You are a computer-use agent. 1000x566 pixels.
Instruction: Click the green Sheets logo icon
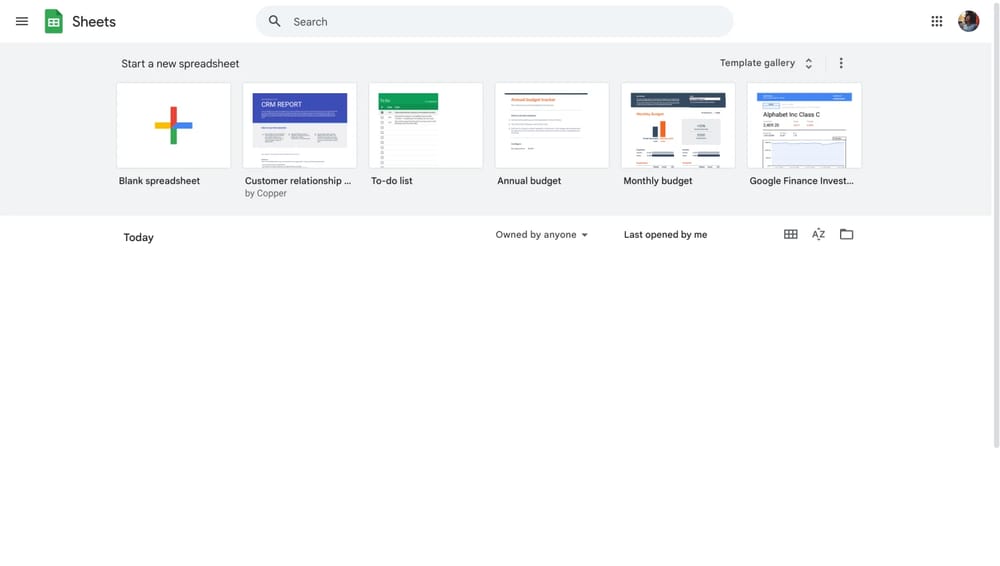coord(54,21)
